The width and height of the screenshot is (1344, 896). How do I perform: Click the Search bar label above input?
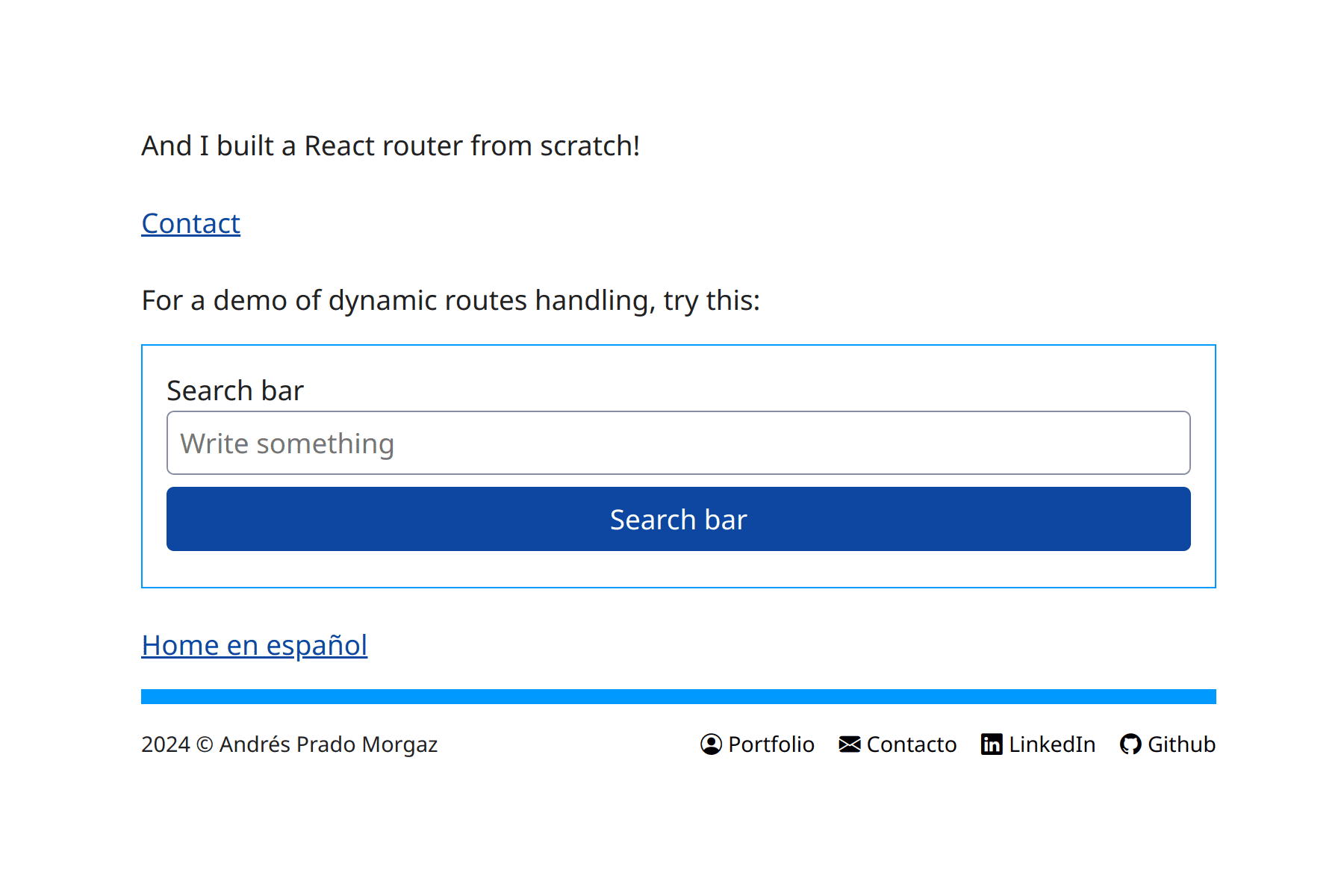pos(235,391)
